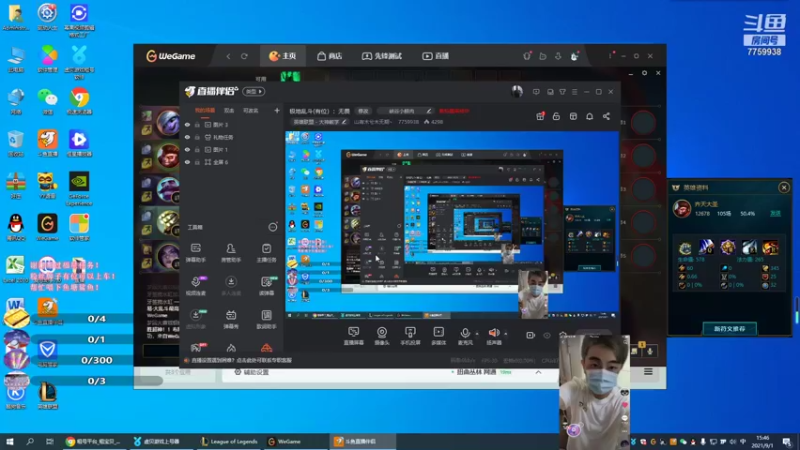This screenshot has height=450, width=800.
Task: Open Google Chrome desktop icon
Action: coord(79,101)
